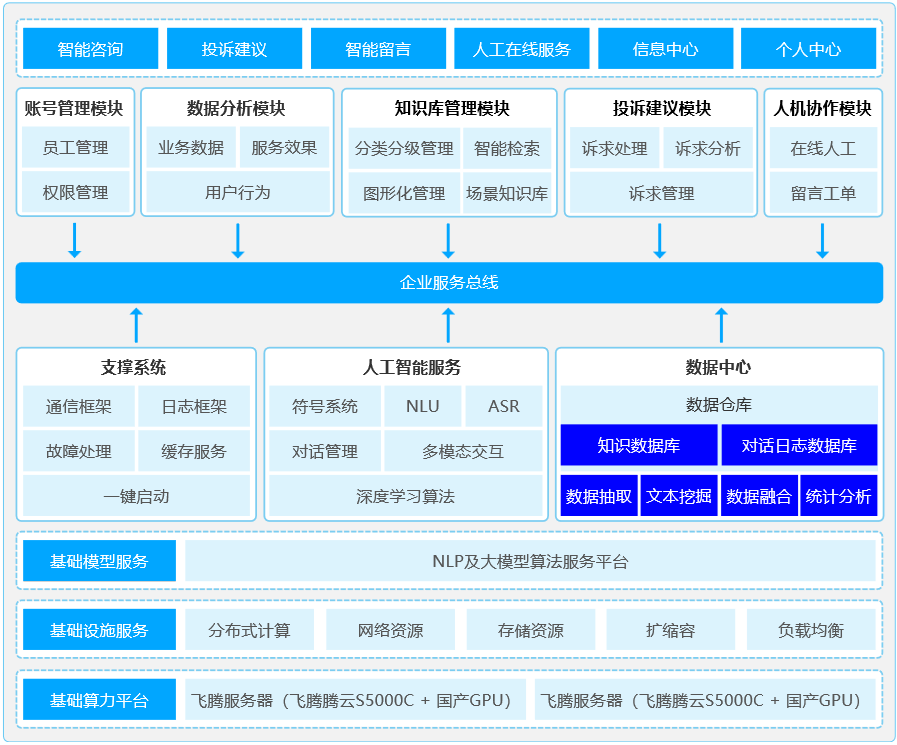This screenshot has height=745, width=897.
Task: Click the 场景知识库 box
Action: [507, 193]
